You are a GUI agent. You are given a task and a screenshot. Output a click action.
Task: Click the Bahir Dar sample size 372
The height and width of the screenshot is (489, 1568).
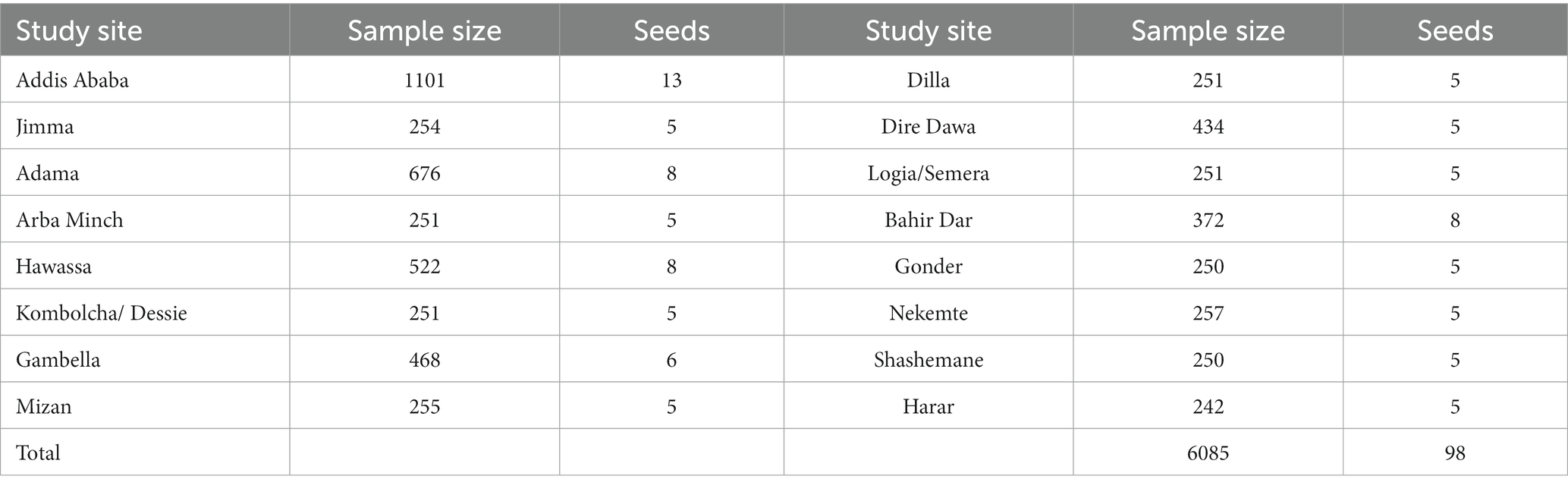coord(1208,219)
